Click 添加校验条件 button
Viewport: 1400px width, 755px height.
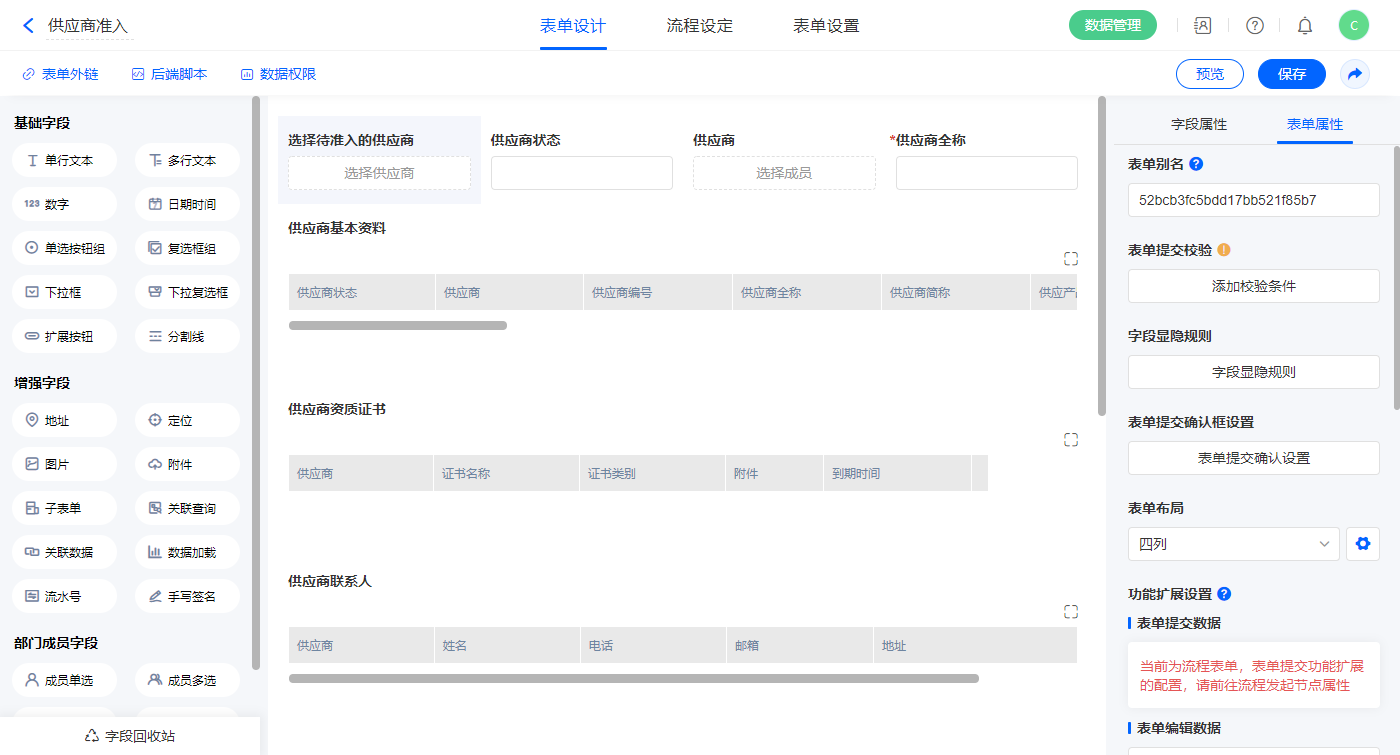click(1253, 286)
